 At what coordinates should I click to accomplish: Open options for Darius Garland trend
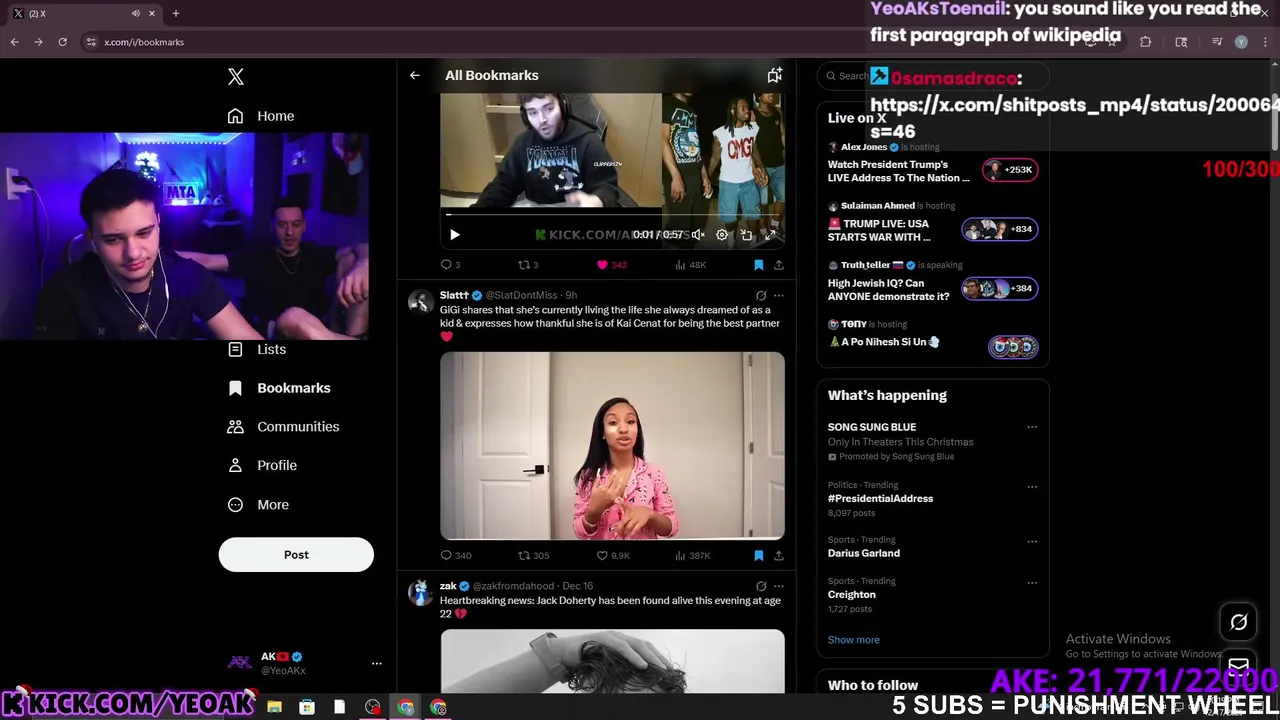pyautogui.click(x=1032, y=542)
